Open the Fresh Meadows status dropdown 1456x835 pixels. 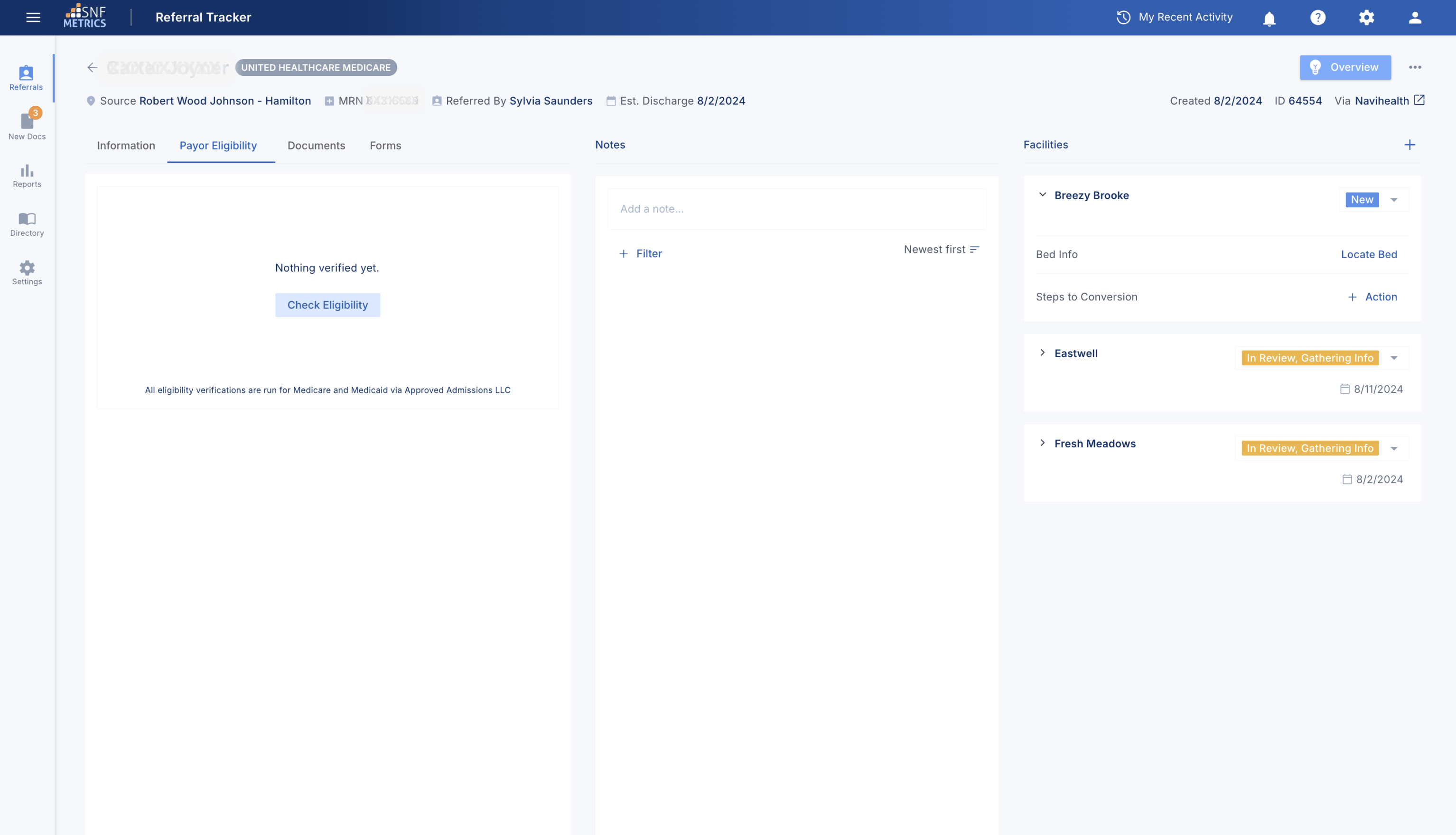pyautogui.click(x=1394, y=448)
